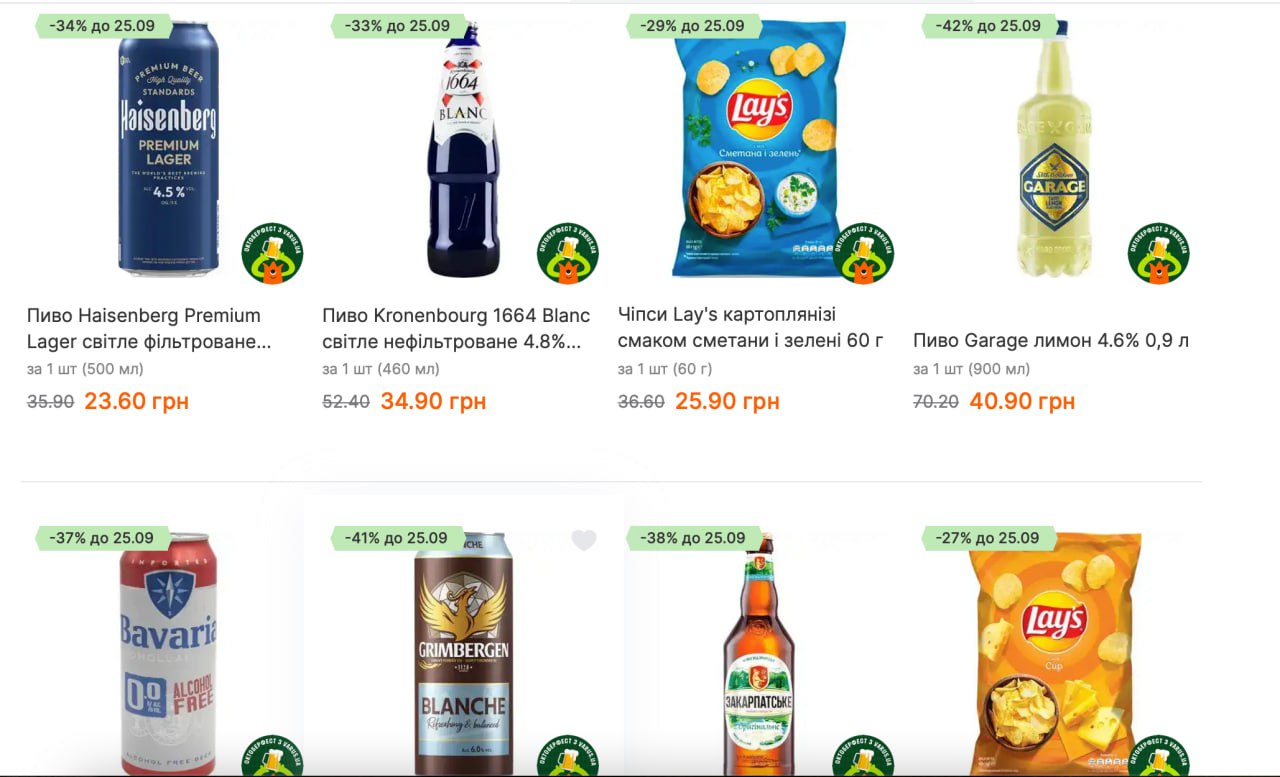This screenshot has width=1280, height=777.
Task: Open the Kronenbourg 1664 Blanc bottle image
Action: point(463,148)
